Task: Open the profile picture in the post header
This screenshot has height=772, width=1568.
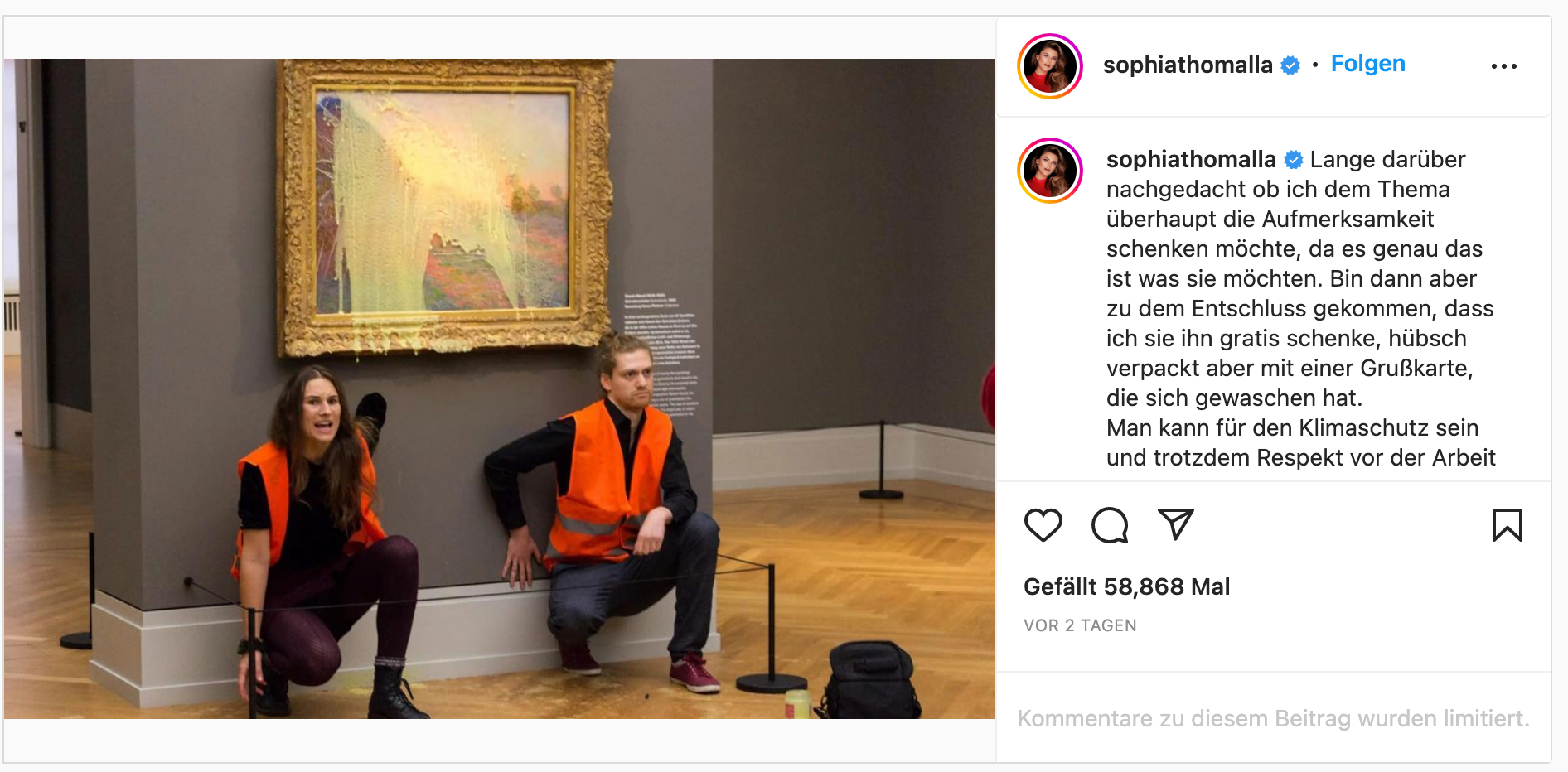Action: point(1050,66)
